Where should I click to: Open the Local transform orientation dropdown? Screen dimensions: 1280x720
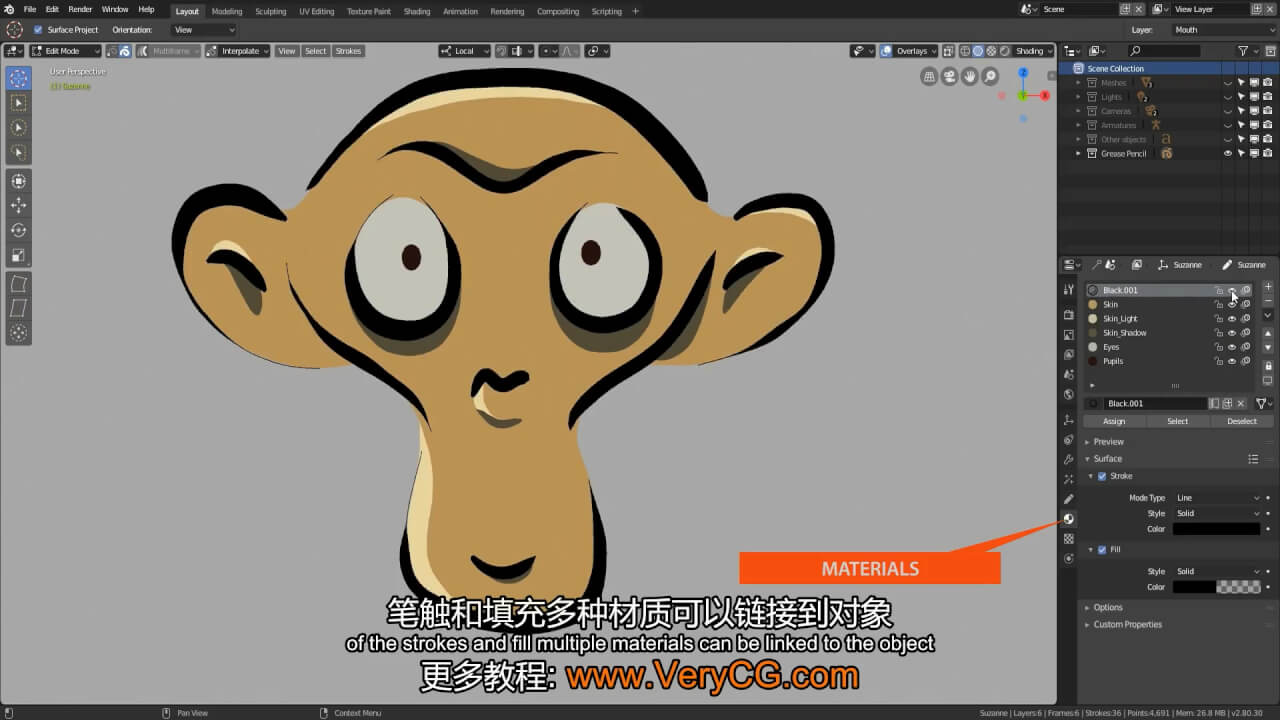[464, 51]
